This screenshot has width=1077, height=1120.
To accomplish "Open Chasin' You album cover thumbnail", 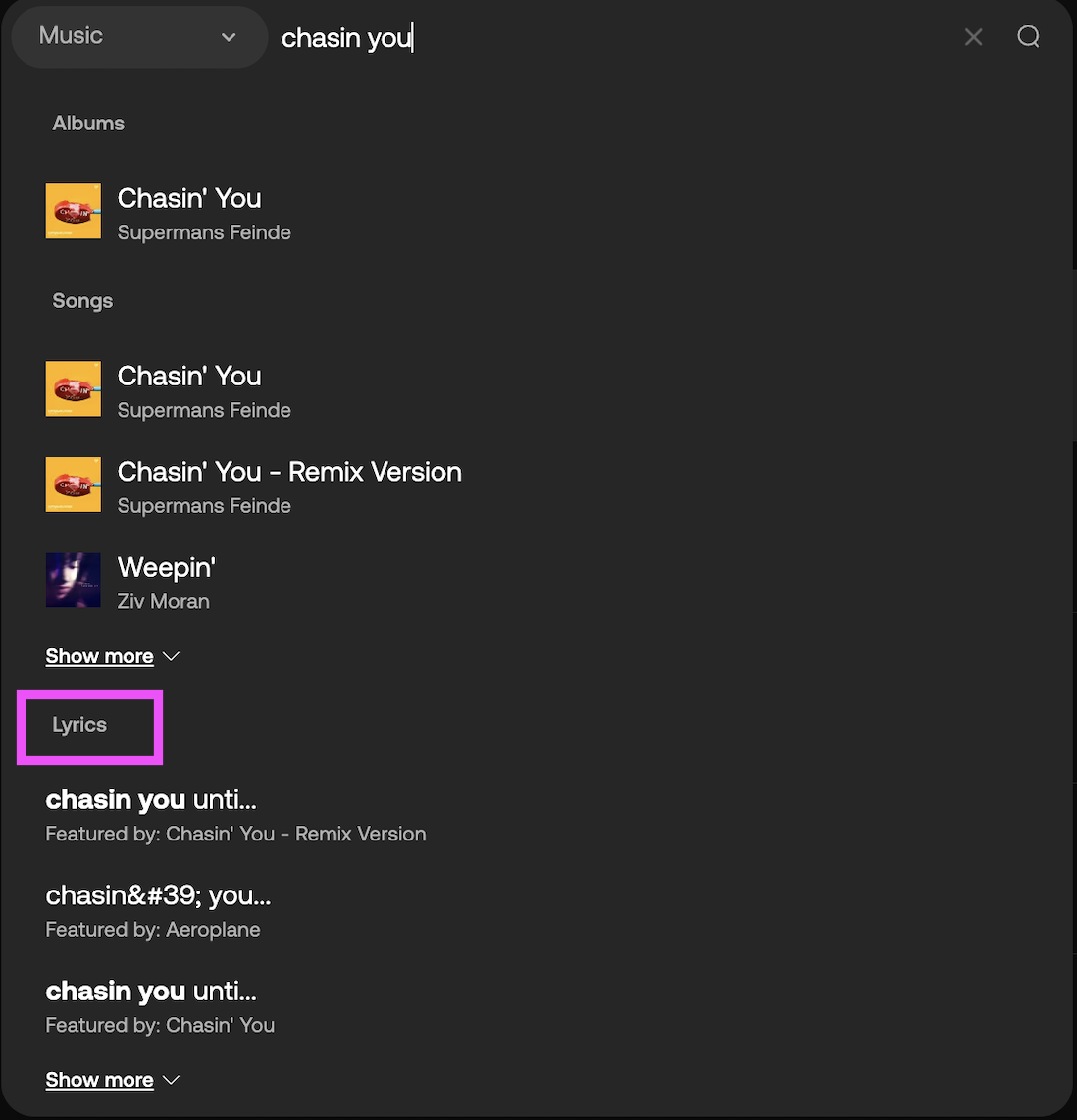I will (x=73, y=211).
